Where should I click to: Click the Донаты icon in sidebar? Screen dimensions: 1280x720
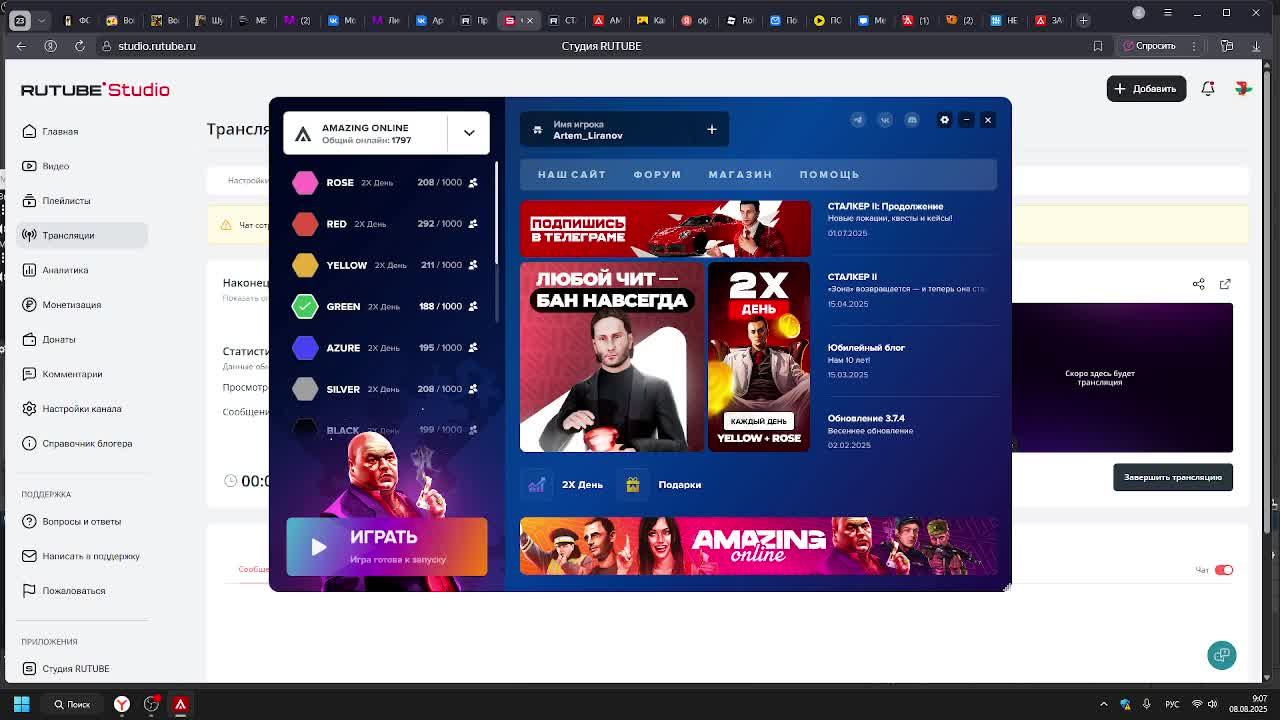point(29,339)
